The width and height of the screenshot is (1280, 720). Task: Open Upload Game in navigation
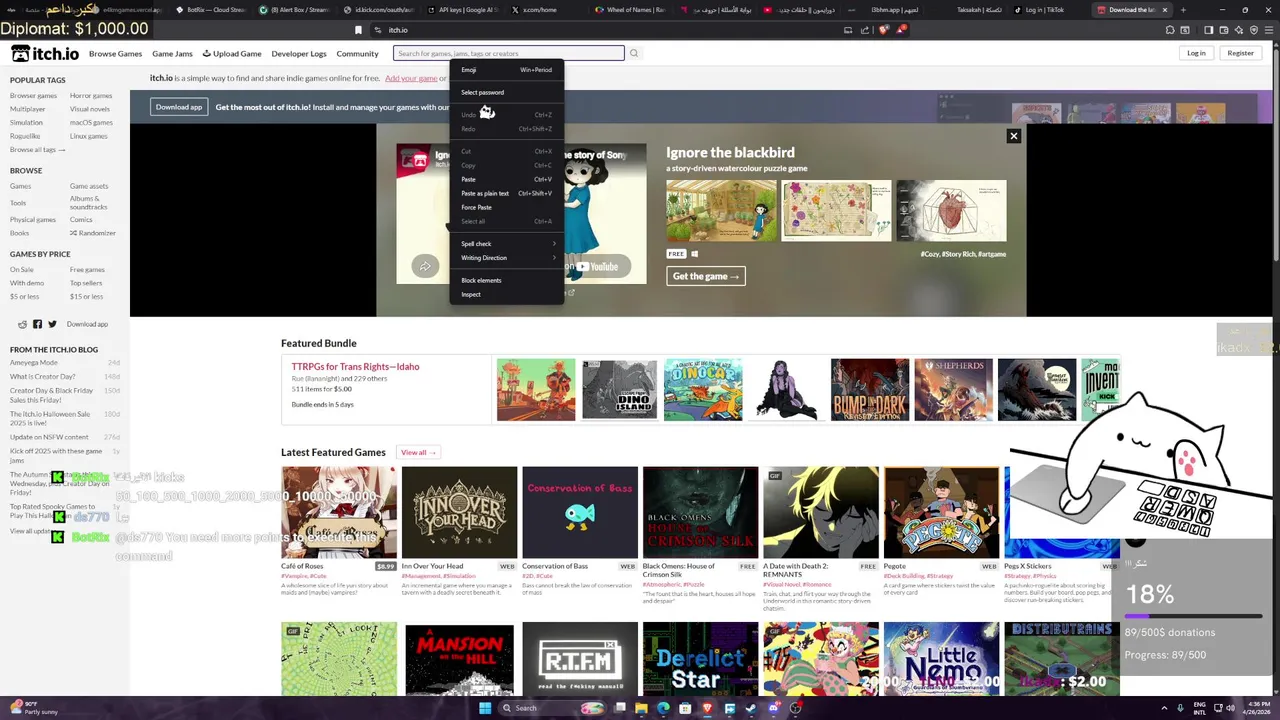232,53
